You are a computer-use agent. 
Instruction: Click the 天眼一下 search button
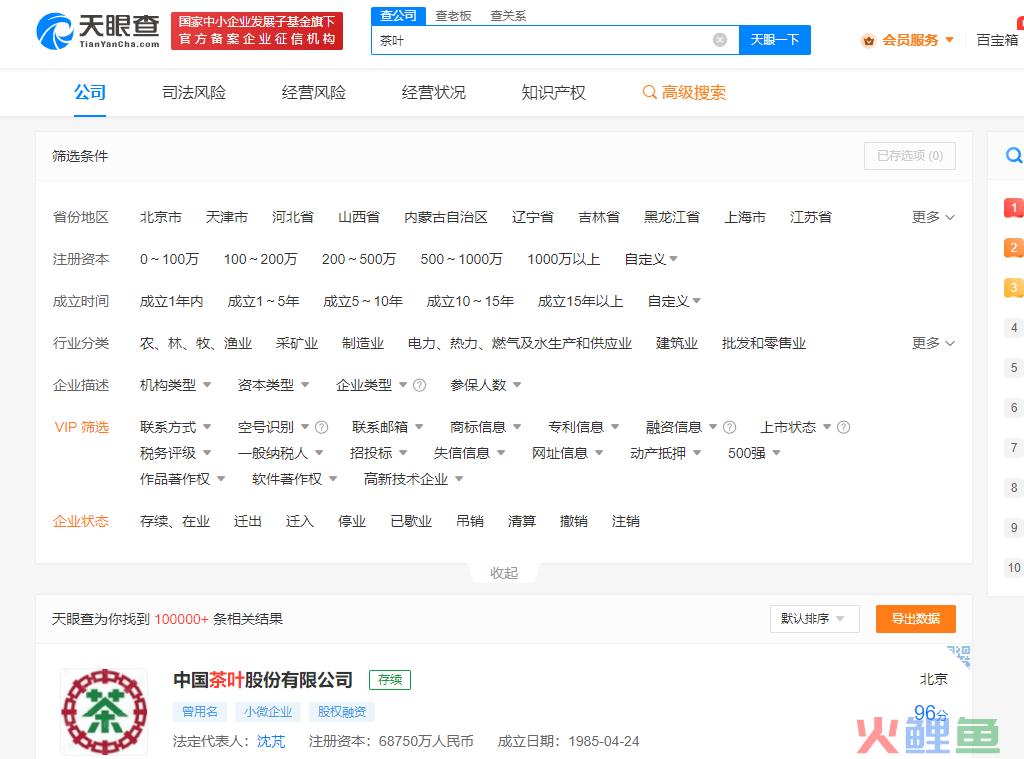coord(775,40)
